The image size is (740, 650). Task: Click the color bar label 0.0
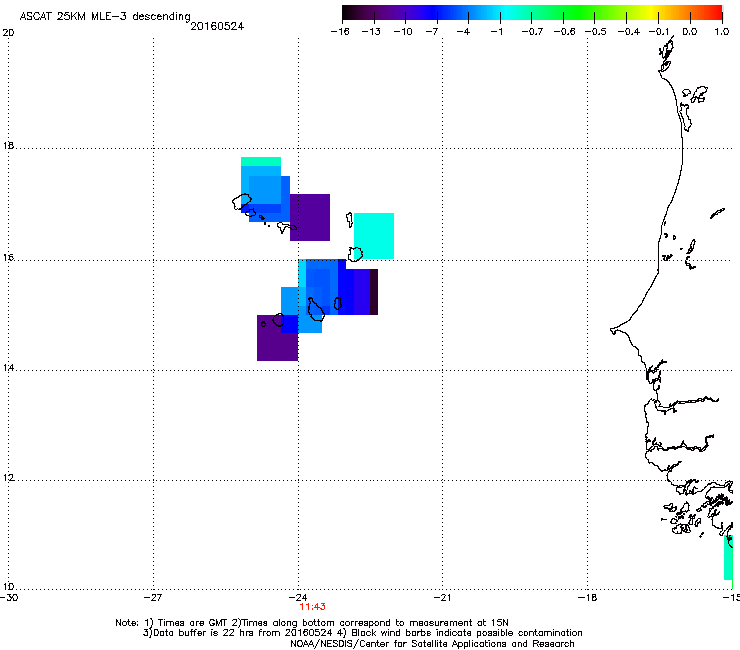coord(690,32)
